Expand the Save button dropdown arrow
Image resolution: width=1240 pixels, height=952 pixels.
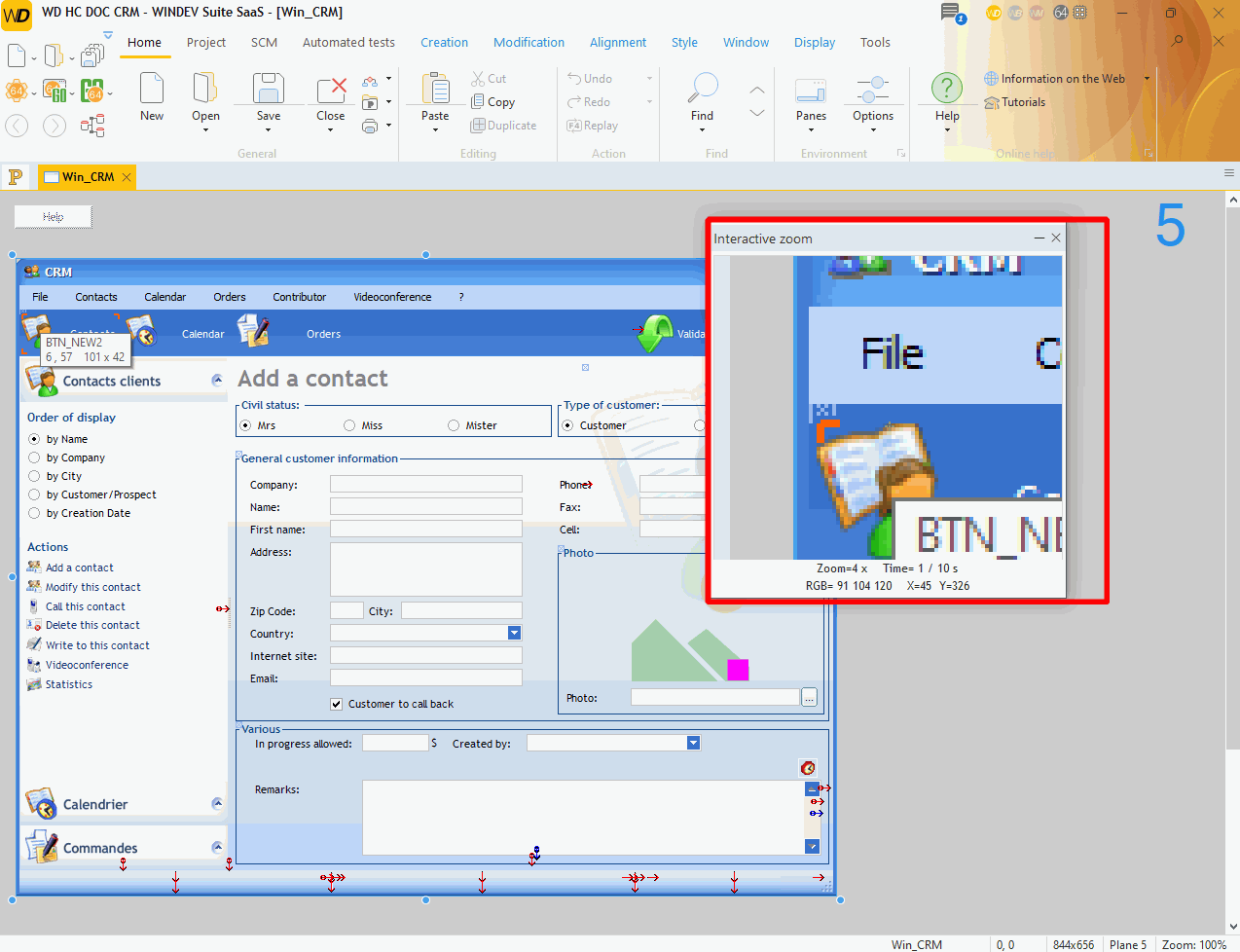[x=269, y=129]
